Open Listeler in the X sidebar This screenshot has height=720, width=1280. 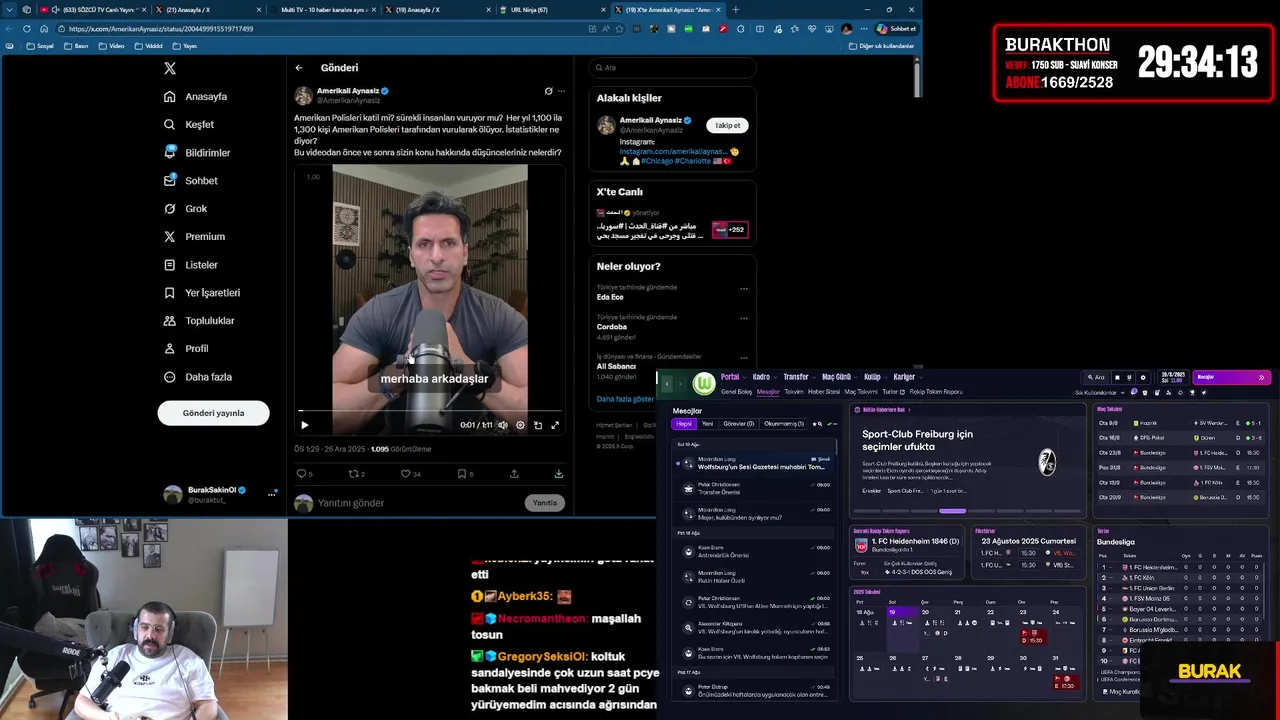[190, 265]
